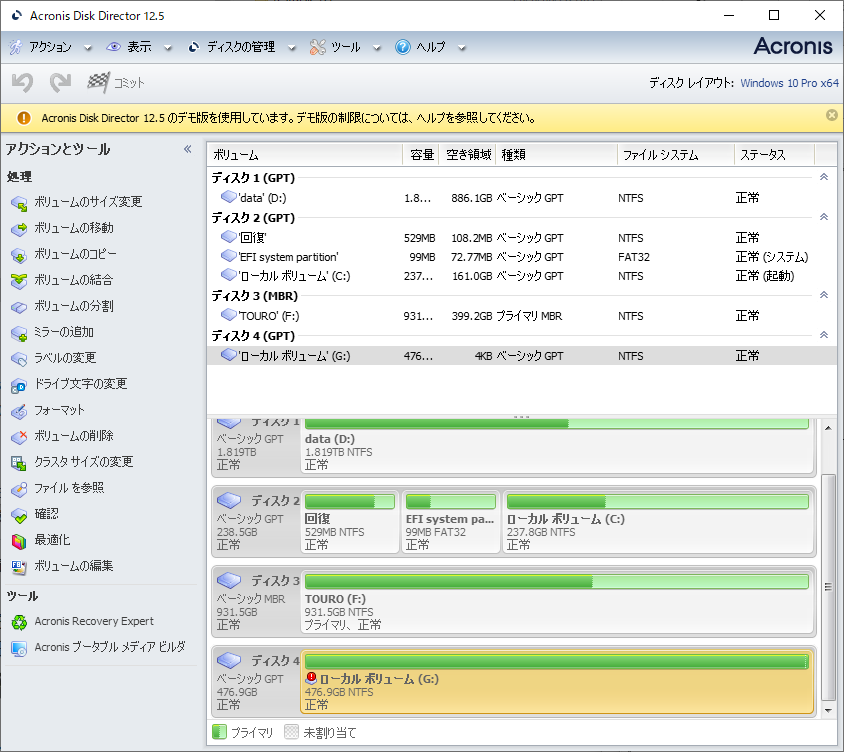Select クラスタ サイズの変更 cluster size icon
This screenshot has height=752, width=844.
[19, 462]
